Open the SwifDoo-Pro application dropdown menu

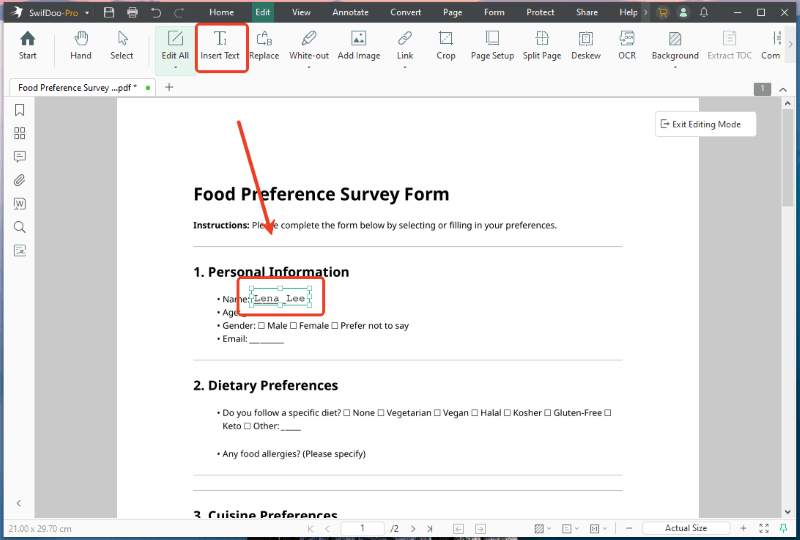87,13
